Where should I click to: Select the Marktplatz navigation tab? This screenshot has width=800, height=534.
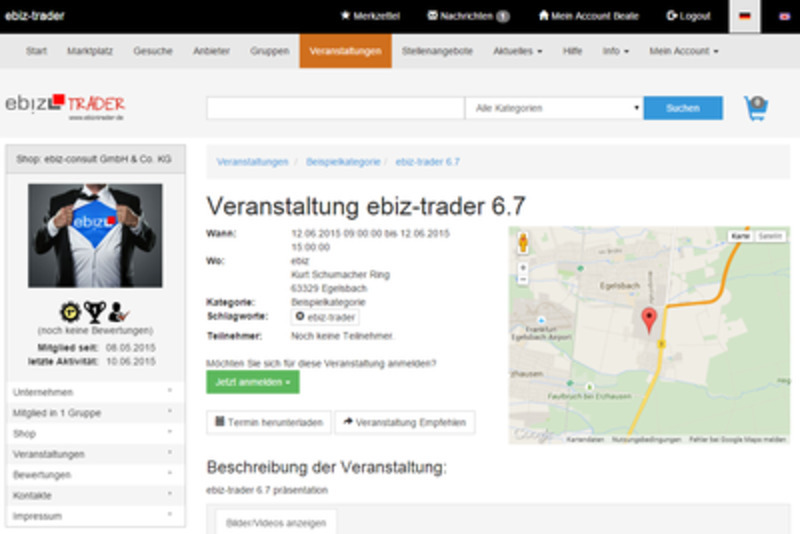(x=90, y=51)
